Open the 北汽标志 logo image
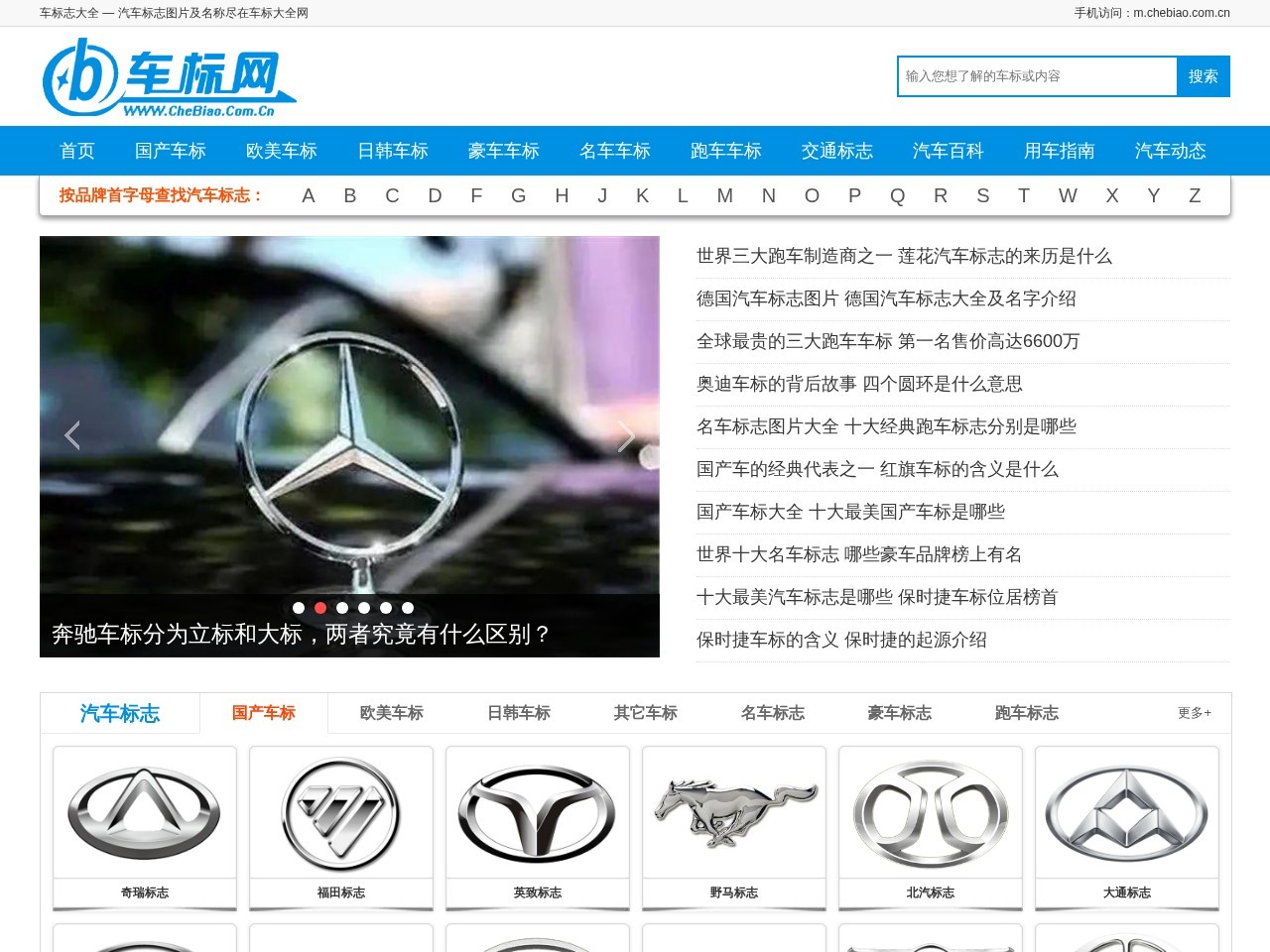The image size is (1270, 952). click(931, 812)
